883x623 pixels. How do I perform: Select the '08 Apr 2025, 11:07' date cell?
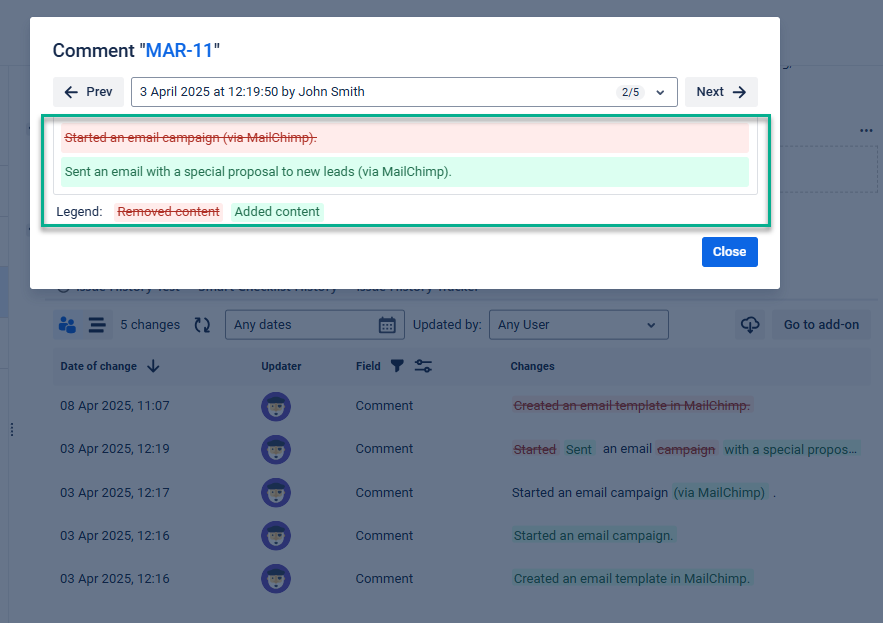point(115,406)
